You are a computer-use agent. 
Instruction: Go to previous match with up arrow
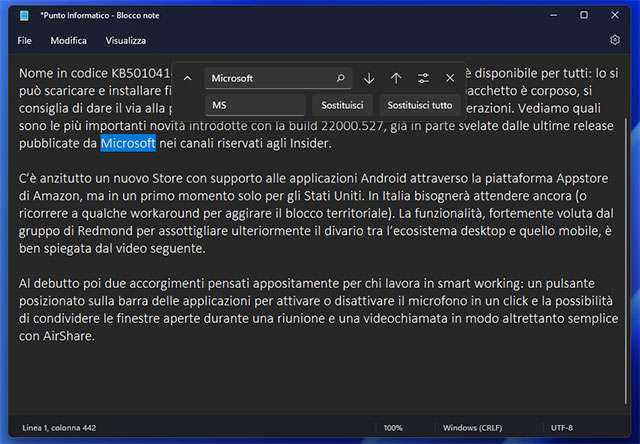click(396, 78)
